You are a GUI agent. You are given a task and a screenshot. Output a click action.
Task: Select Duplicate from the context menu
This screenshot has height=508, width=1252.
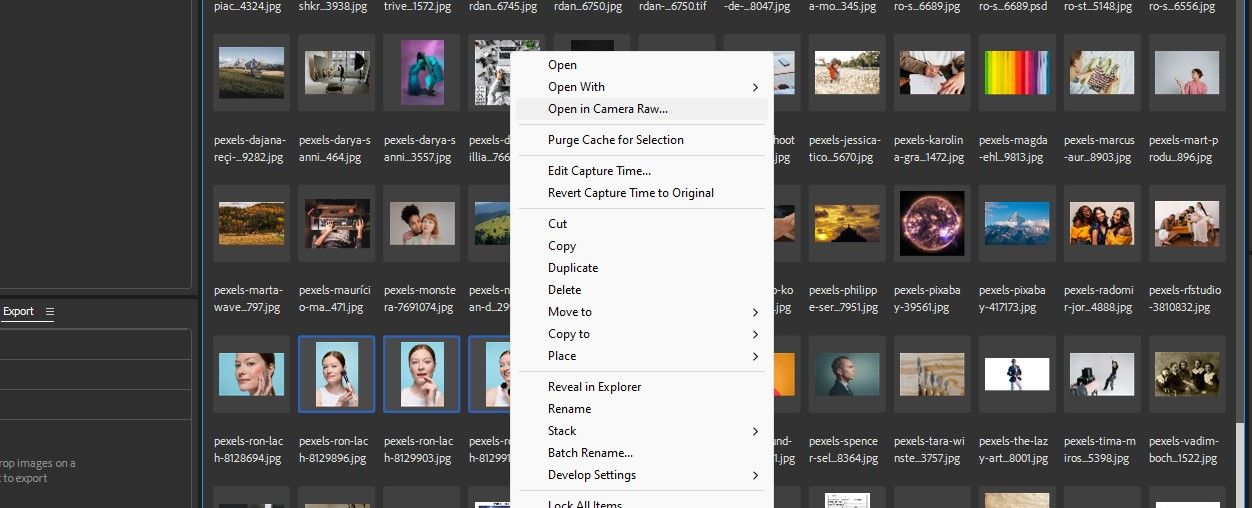click(x=572, y=268)
